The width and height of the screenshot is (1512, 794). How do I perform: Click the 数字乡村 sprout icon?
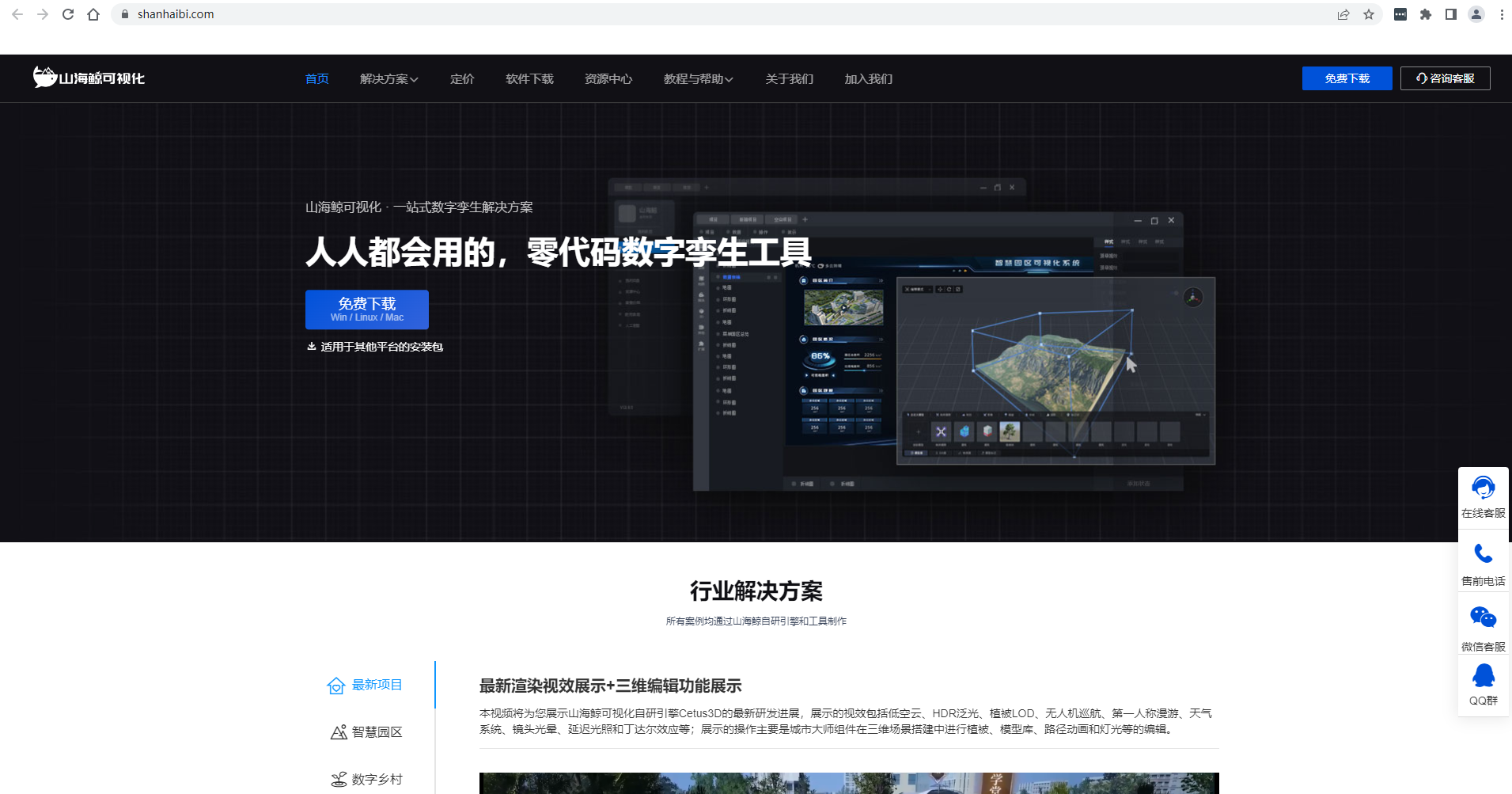pos(339,780)
